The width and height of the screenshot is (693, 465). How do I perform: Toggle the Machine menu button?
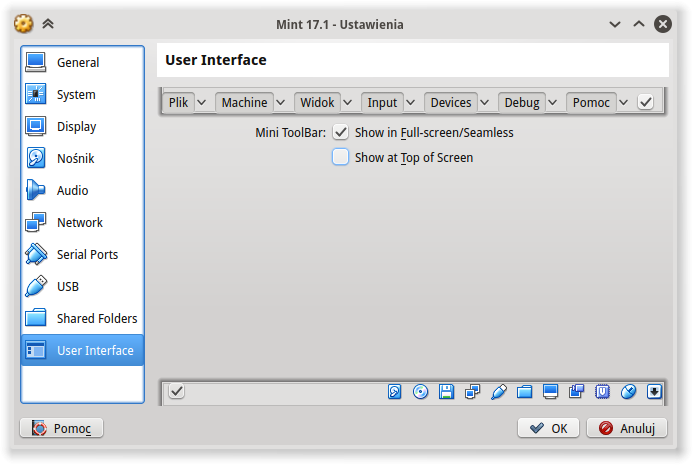244,103
